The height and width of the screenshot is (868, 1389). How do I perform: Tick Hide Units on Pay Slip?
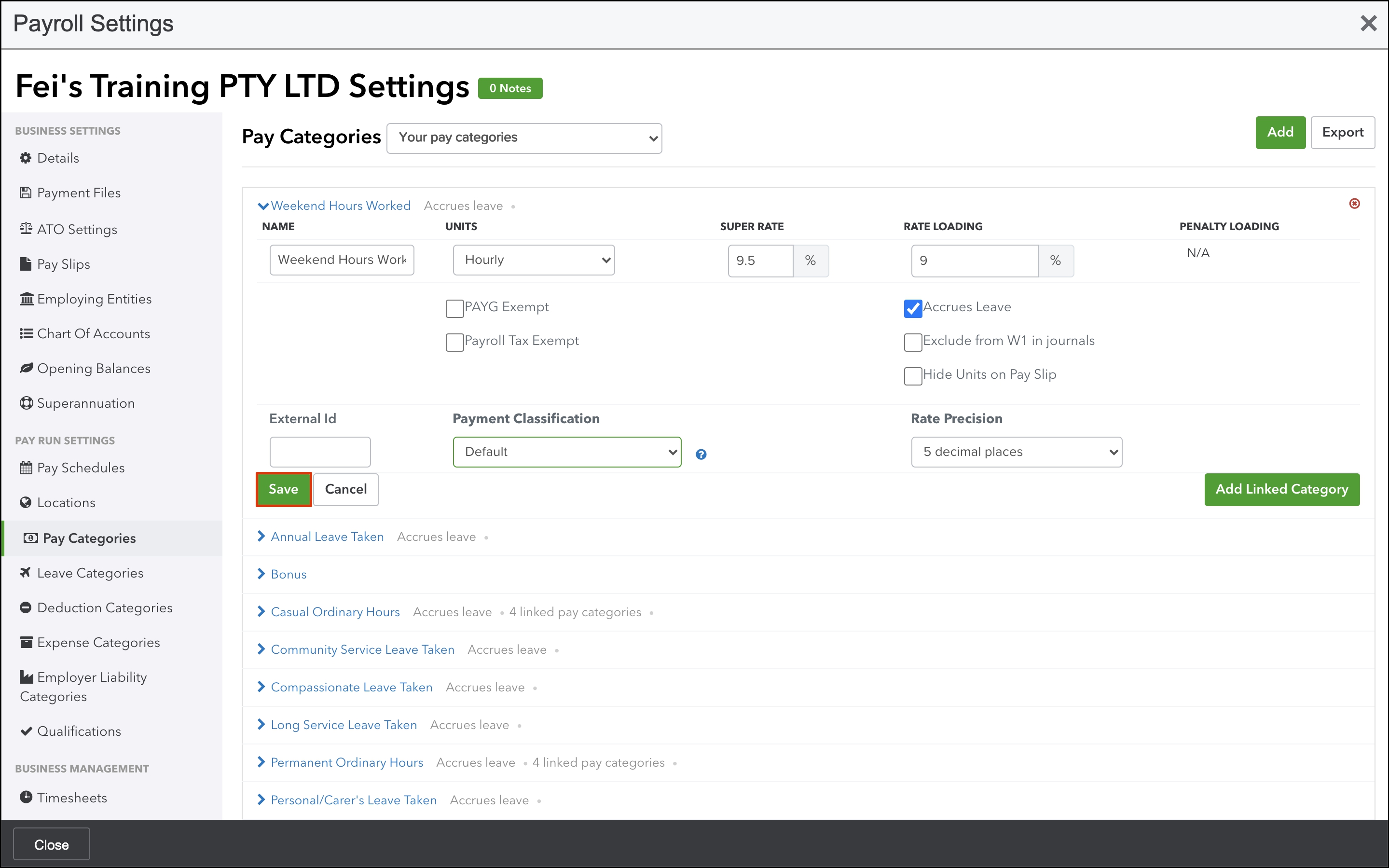913,376
